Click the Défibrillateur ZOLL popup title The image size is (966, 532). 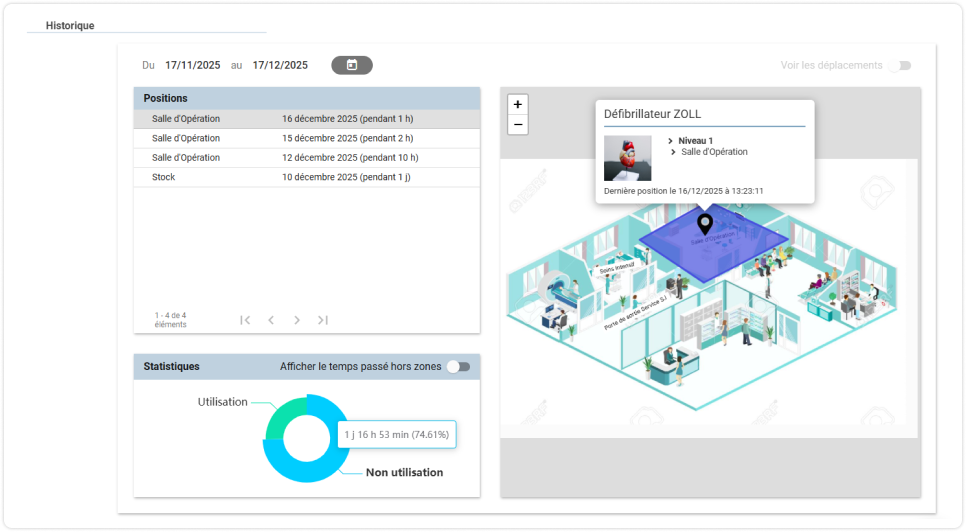[x=652, y=115]
